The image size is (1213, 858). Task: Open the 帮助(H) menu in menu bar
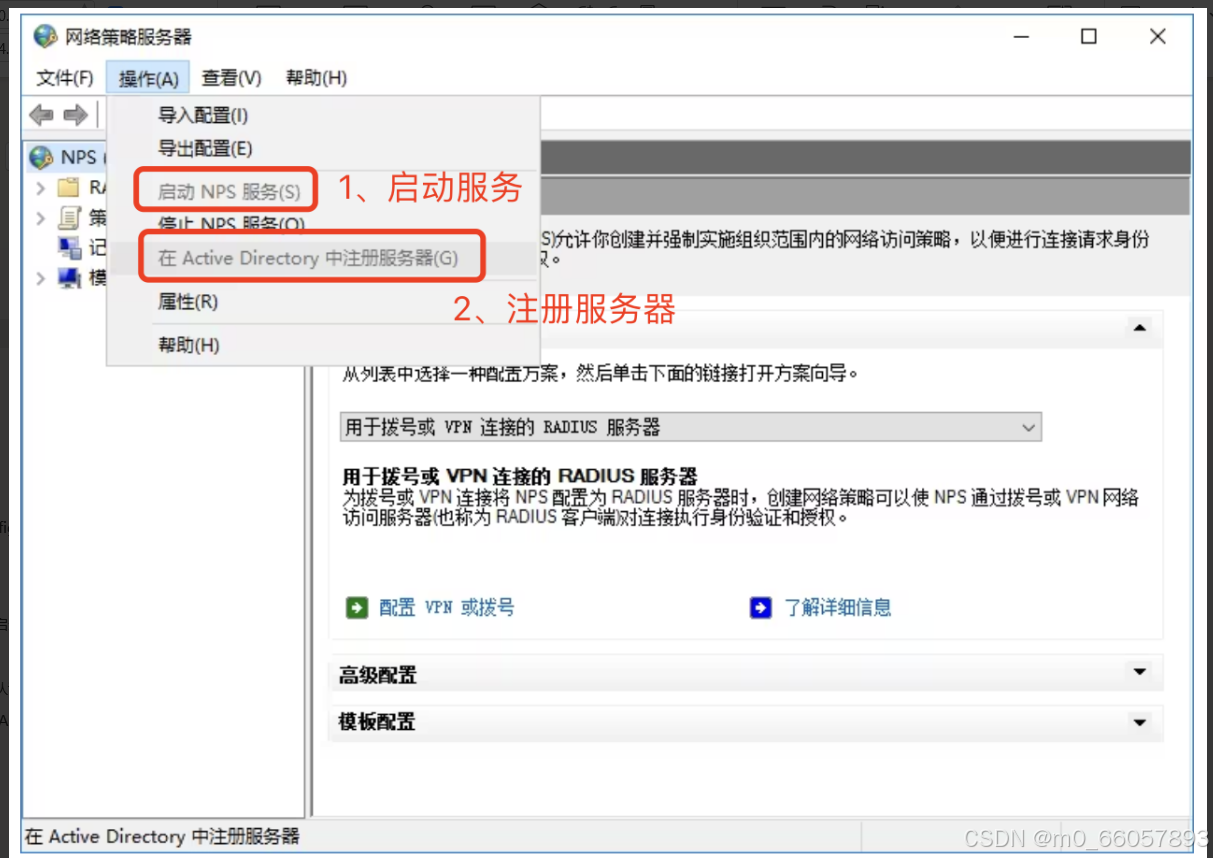[316, 78]
